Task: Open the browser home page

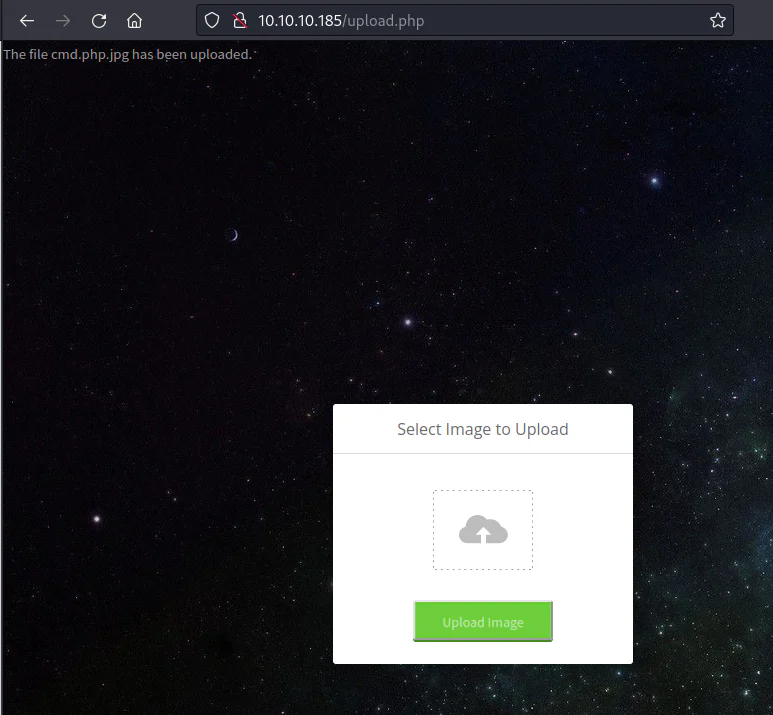Action: click(134, 21)
